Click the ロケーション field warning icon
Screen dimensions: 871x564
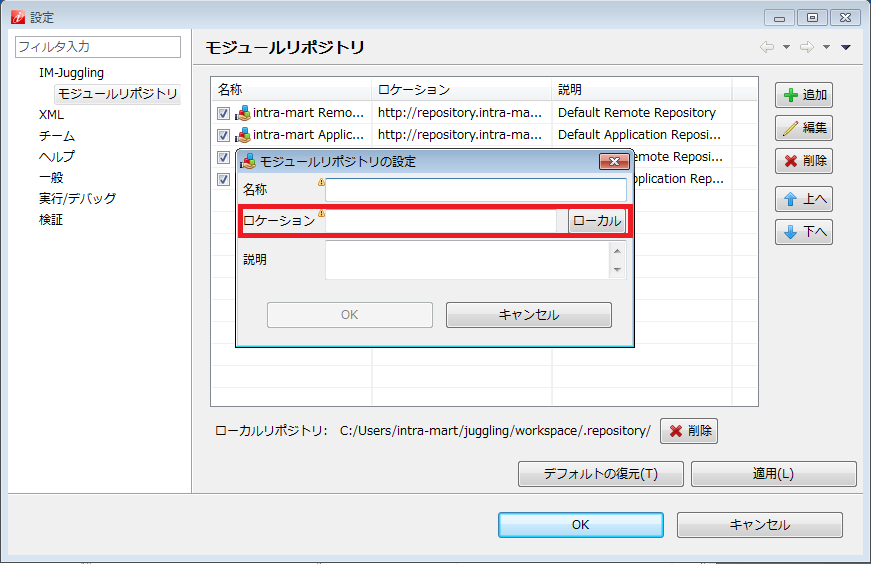pos(321,213)
